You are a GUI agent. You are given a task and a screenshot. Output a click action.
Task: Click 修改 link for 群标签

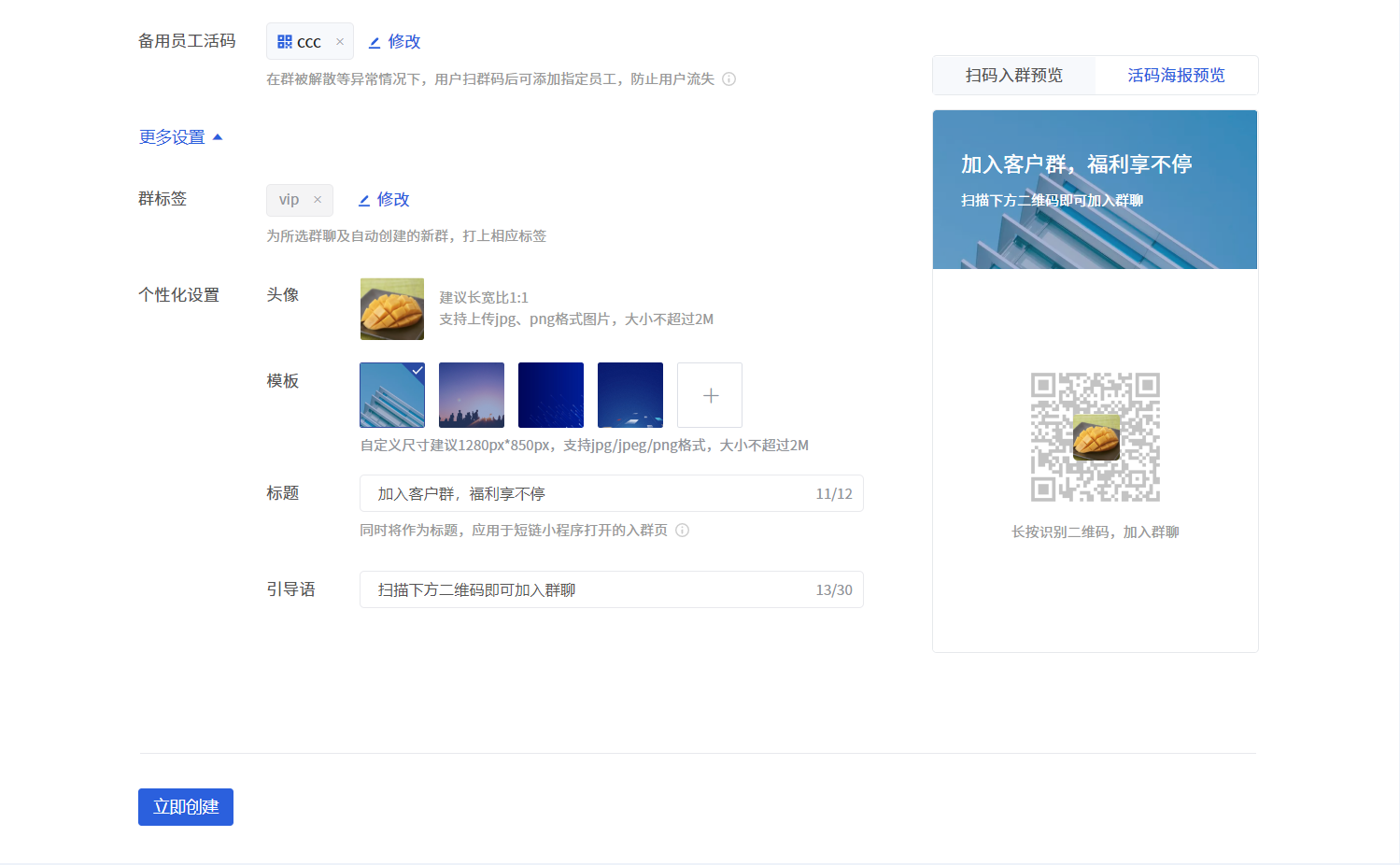tap(393, 200)
